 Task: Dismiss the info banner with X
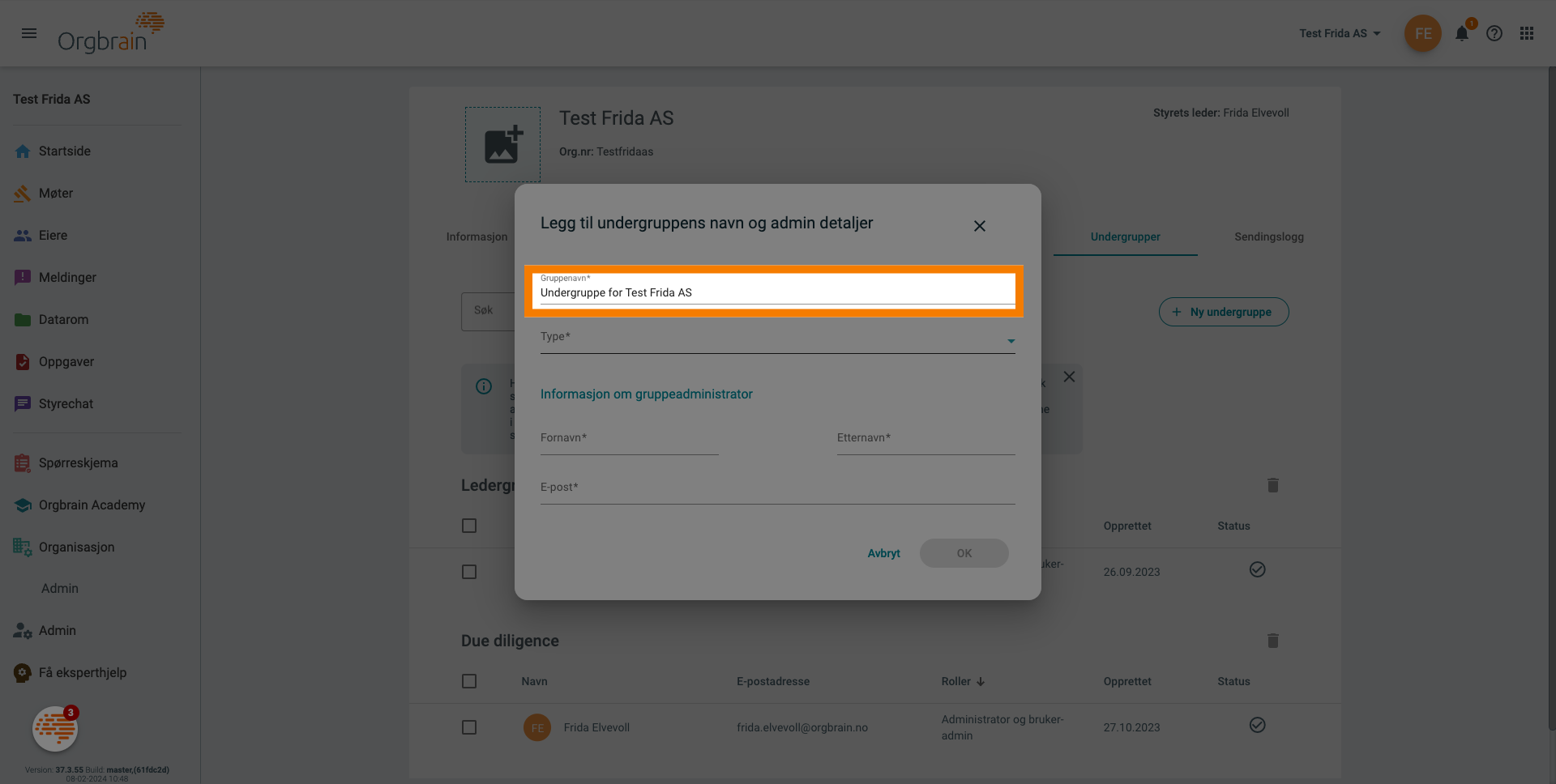point(1069,377)
